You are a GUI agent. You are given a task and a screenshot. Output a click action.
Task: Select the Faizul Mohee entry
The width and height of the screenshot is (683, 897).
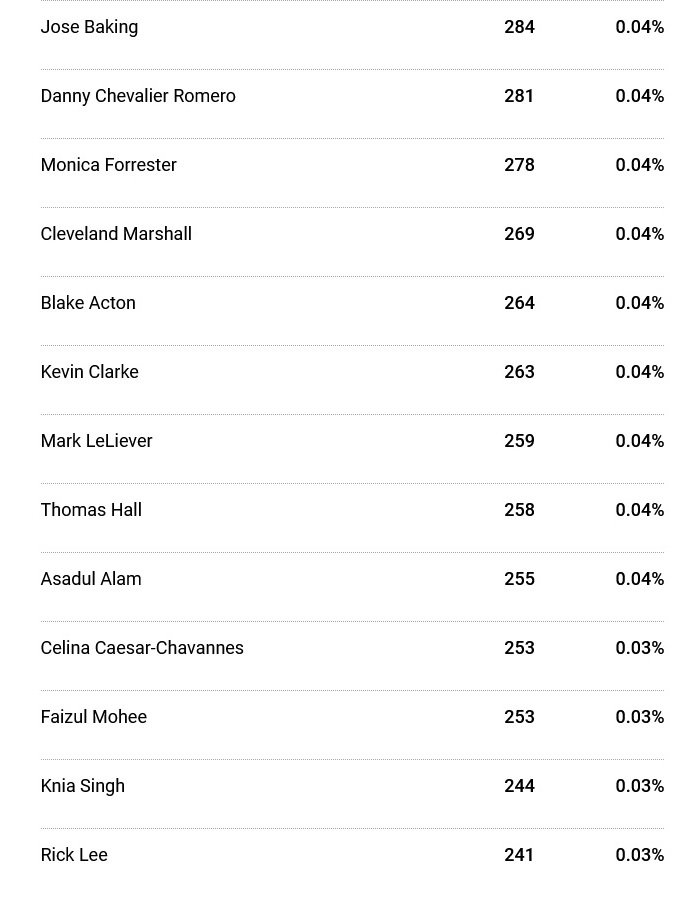[x=94, y=717]
